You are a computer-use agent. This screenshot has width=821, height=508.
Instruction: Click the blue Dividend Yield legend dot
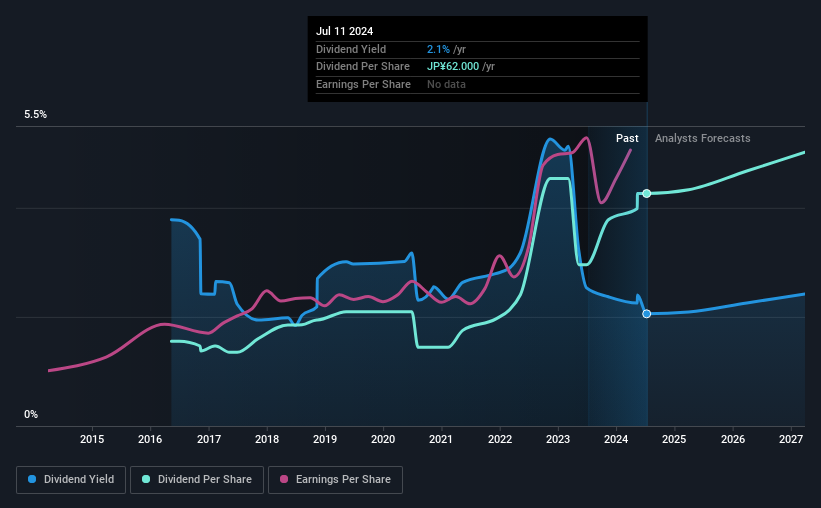click(x=32, y=479)
